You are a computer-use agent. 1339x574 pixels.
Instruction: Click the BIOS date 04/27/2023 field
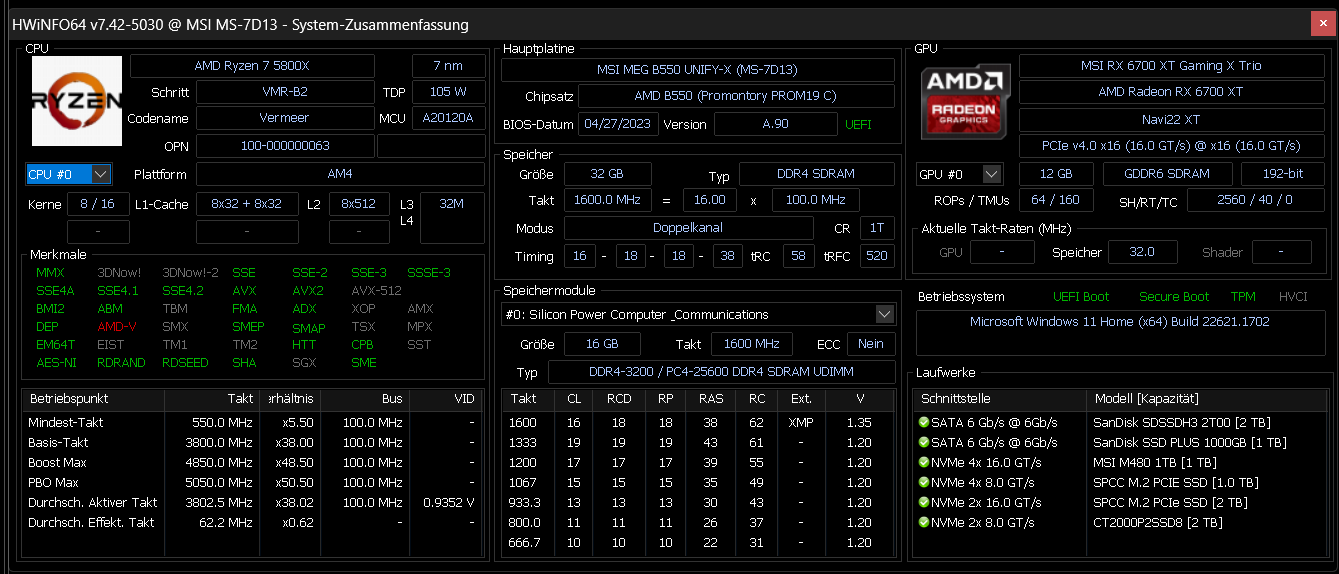pyautogui.click(x=616, y=124)
